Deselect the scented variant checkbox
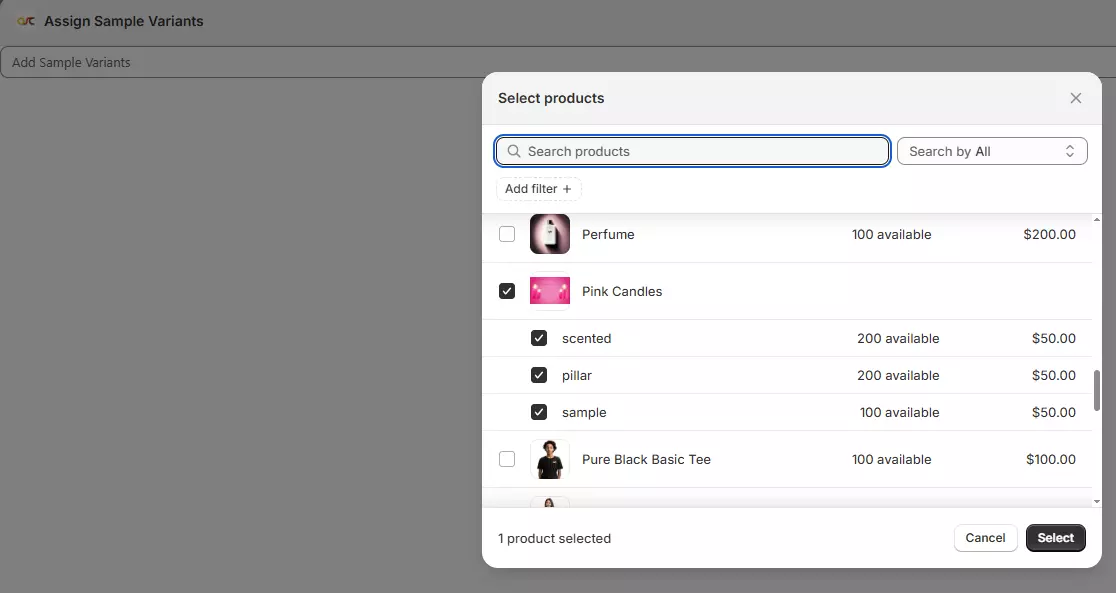This screenshot has height=593, width=1116. 539,338
